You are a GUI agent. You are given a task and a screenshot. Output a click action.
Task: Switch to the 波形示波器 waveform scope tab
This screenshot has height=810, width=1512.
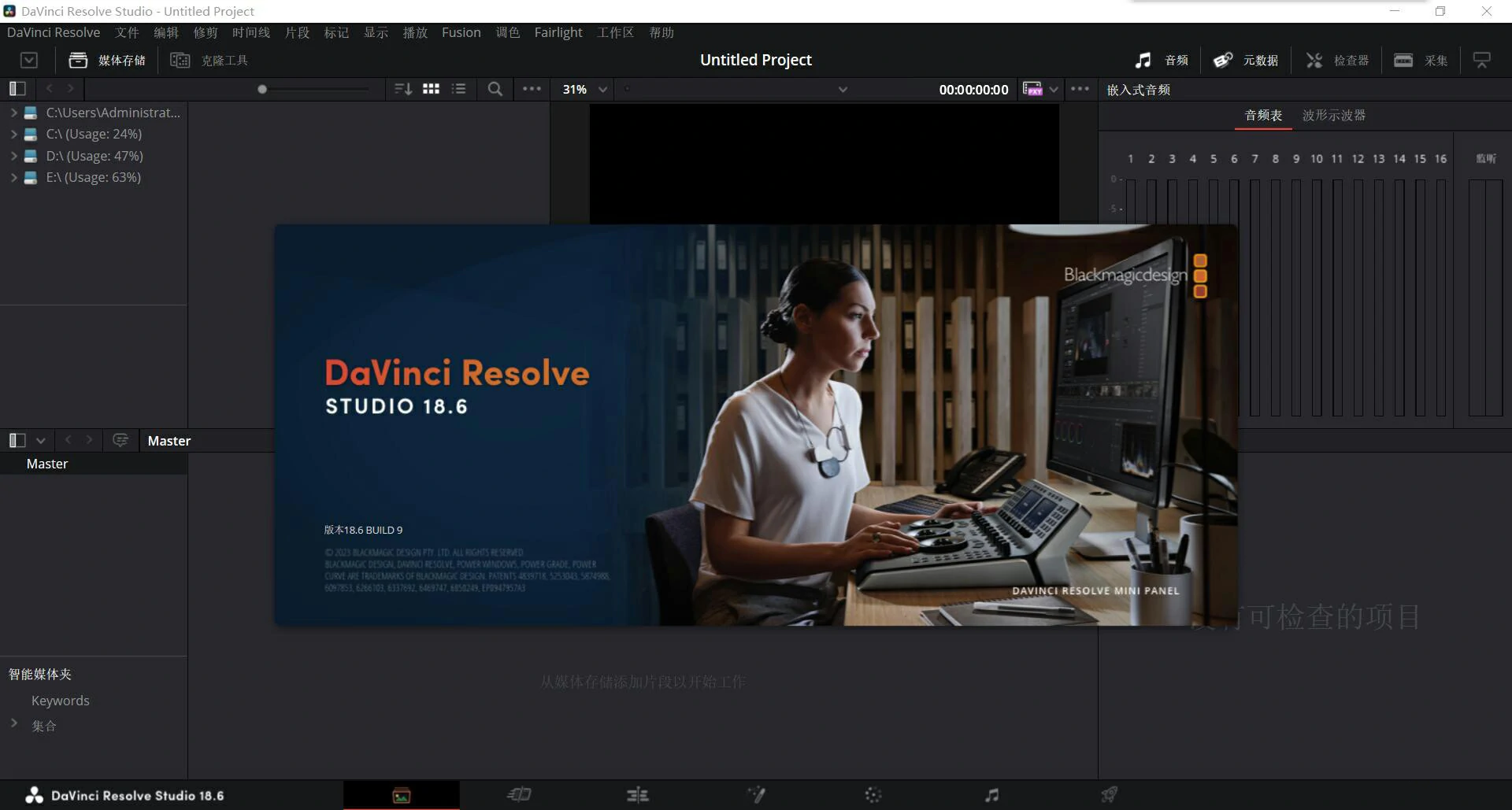click(x=1334, y=115)
